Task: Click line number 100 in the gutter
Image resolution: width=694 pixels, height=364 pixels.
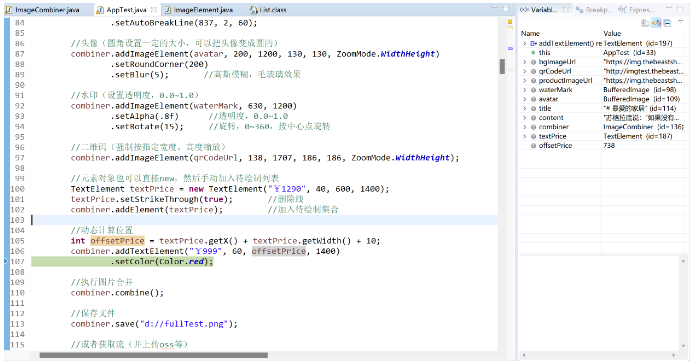Action: pyautogui.click(x=17, y=189)
